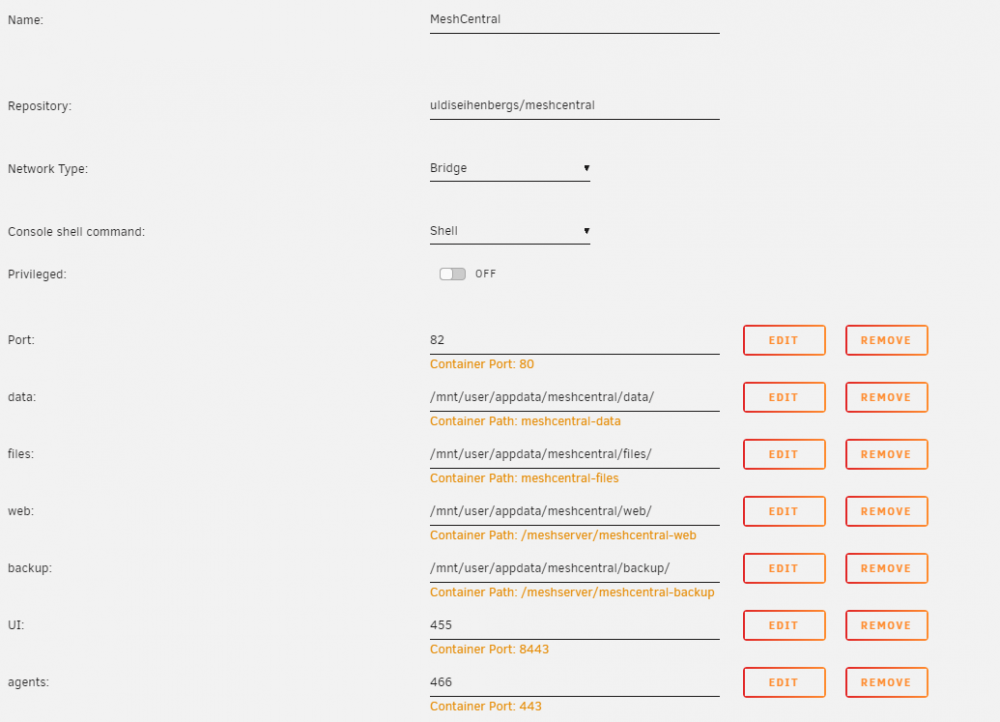Edit the UI port 455 entry
This screenshot has width=1000, height=722.
[x=784, y=625]
